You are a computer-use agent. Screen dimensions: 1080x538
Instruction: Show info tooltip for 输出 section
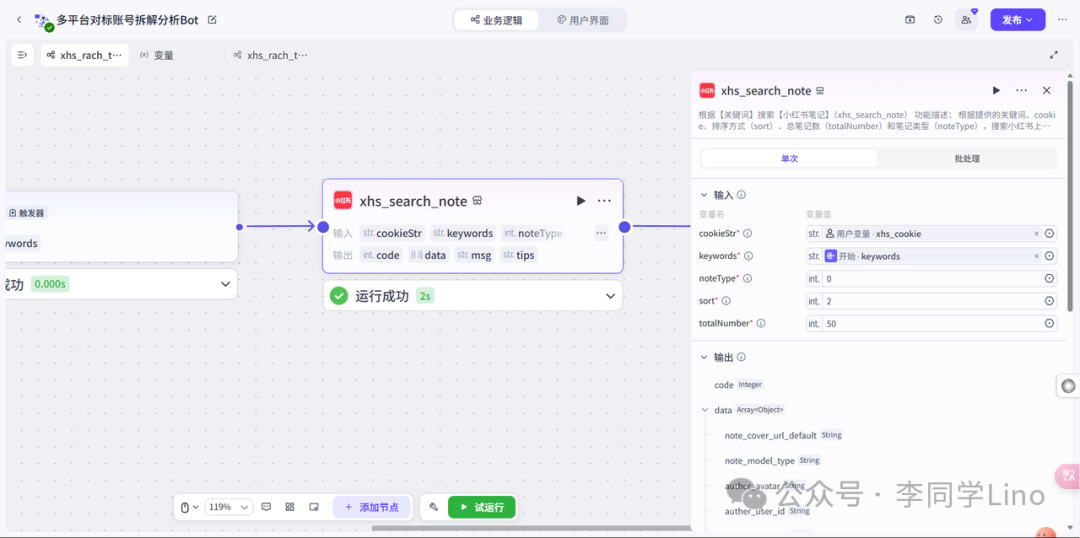tap(741, 358)
